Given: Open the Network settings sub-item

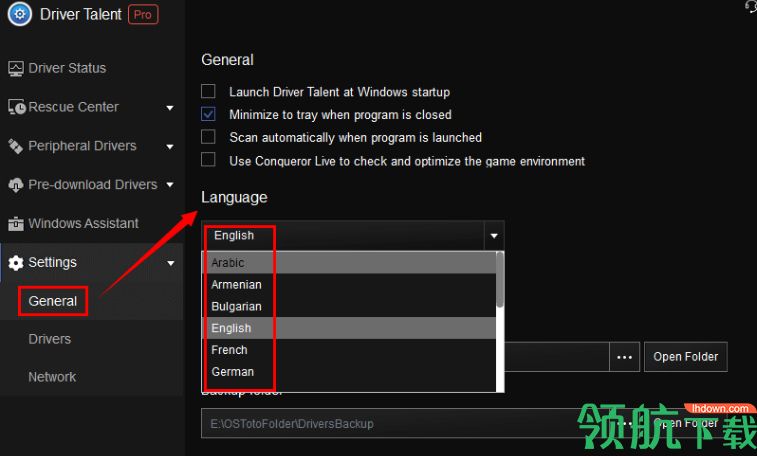Looking at the screenshot, I should [x=52, y=377].
